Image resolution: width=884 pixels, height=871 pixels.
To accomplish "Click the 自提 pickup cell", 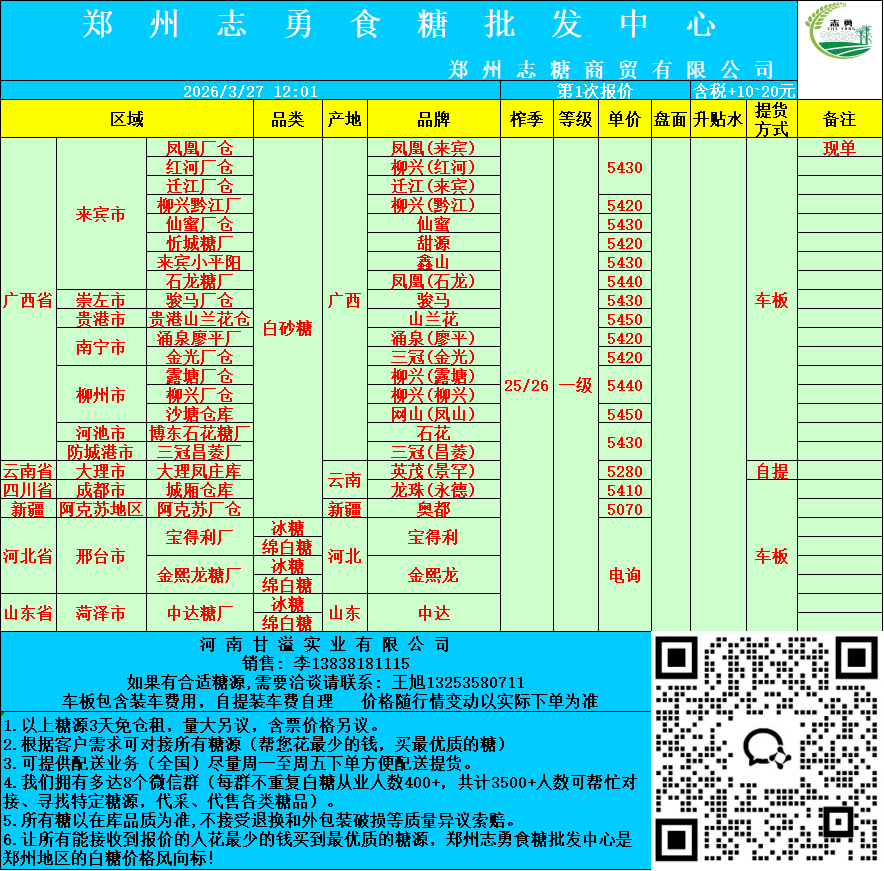I will [772, 471].
